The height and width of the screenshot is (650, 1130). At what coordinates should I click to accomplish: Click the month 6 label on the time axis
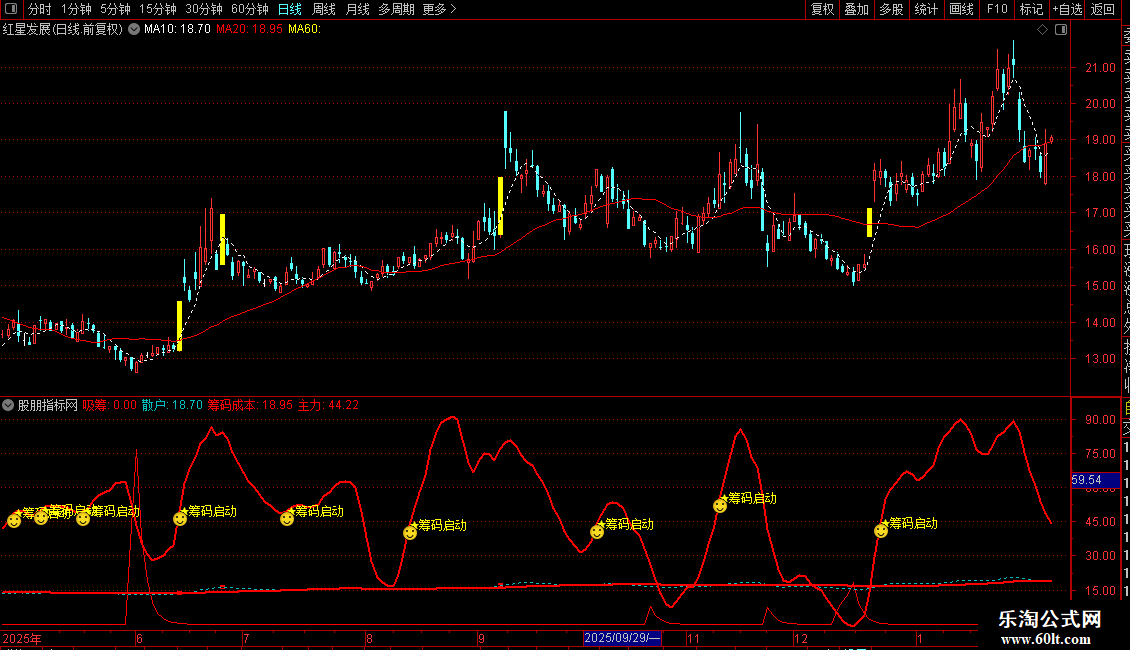click(139, 638)
